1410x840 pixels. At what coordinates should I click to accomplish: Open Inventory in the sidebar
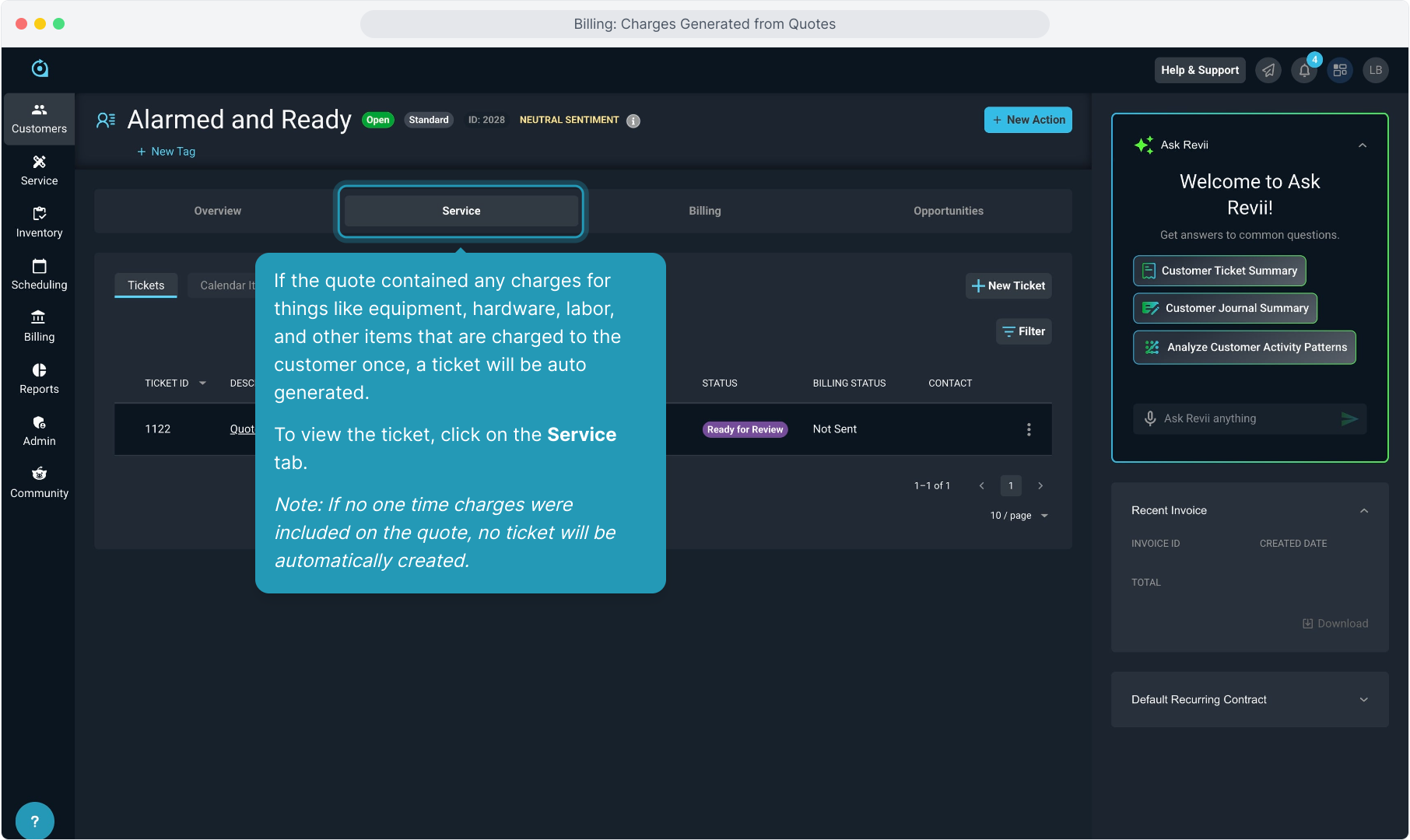tap(39, 222)
